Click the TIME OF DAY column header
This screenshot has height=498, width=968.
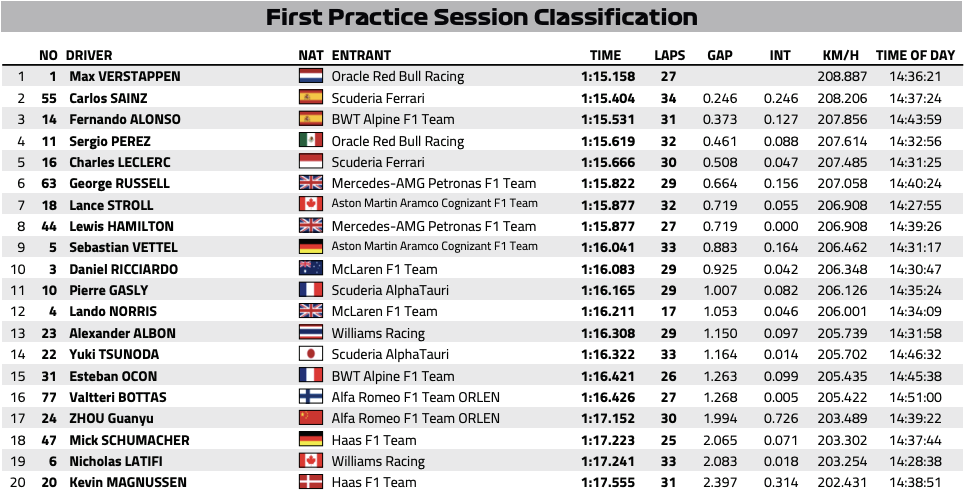(915, 56)
